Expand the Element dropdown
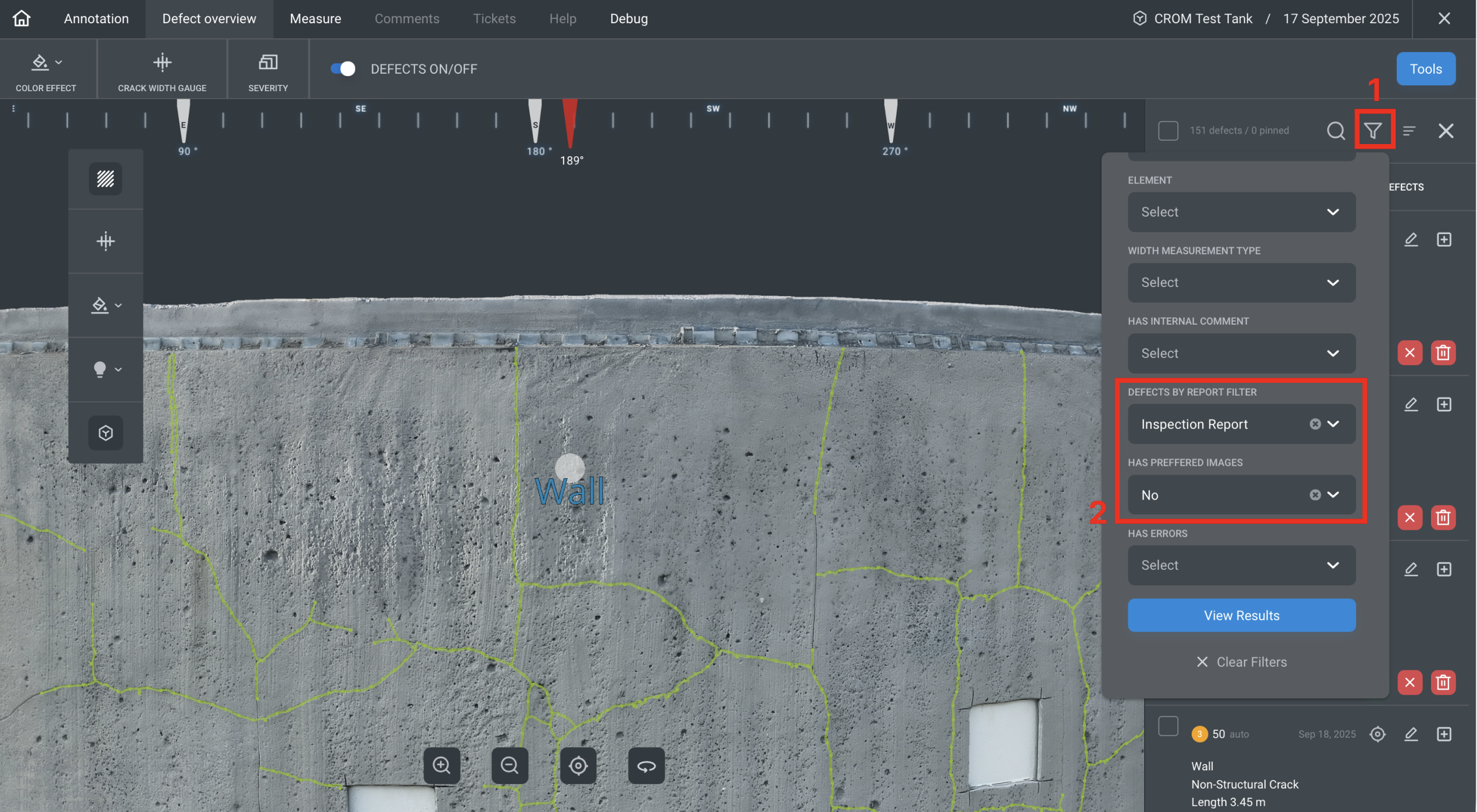The height and width of the screenshot is (812, 1477). coord(1241,212)
